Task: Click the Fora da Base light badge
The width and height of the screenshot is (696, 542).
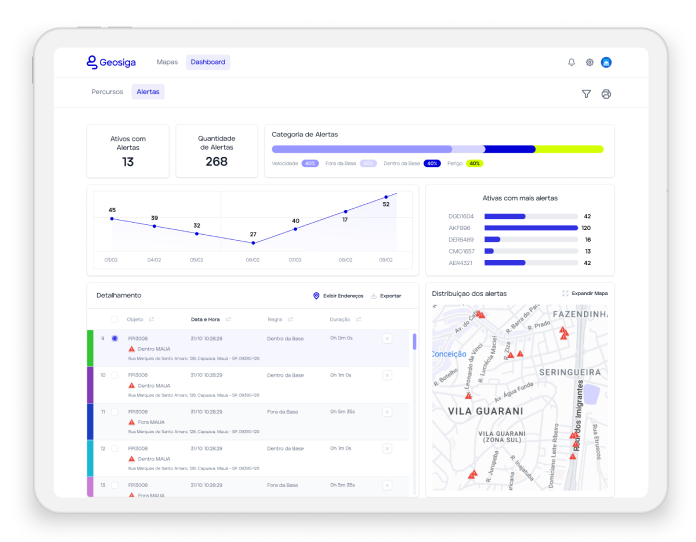Action: click(368, 163)
